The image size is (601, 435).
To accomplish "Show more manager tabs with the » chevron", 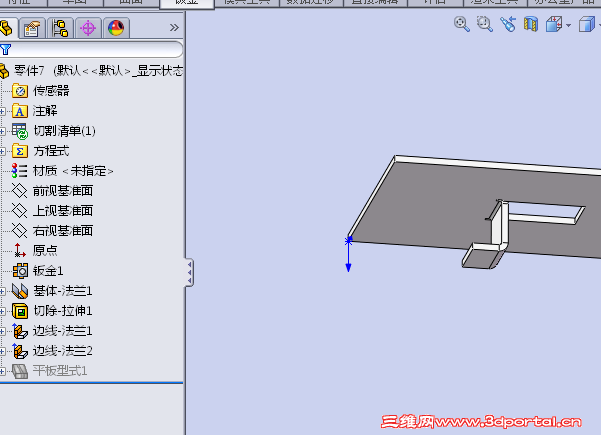I will click(174, 28).
